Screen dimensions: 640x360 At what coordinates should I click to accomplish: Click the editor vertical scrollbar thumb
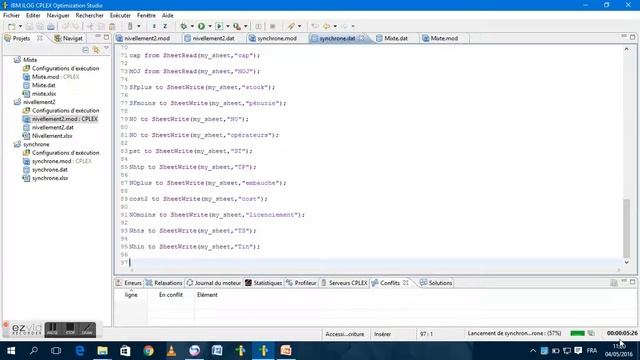point(627,228)
